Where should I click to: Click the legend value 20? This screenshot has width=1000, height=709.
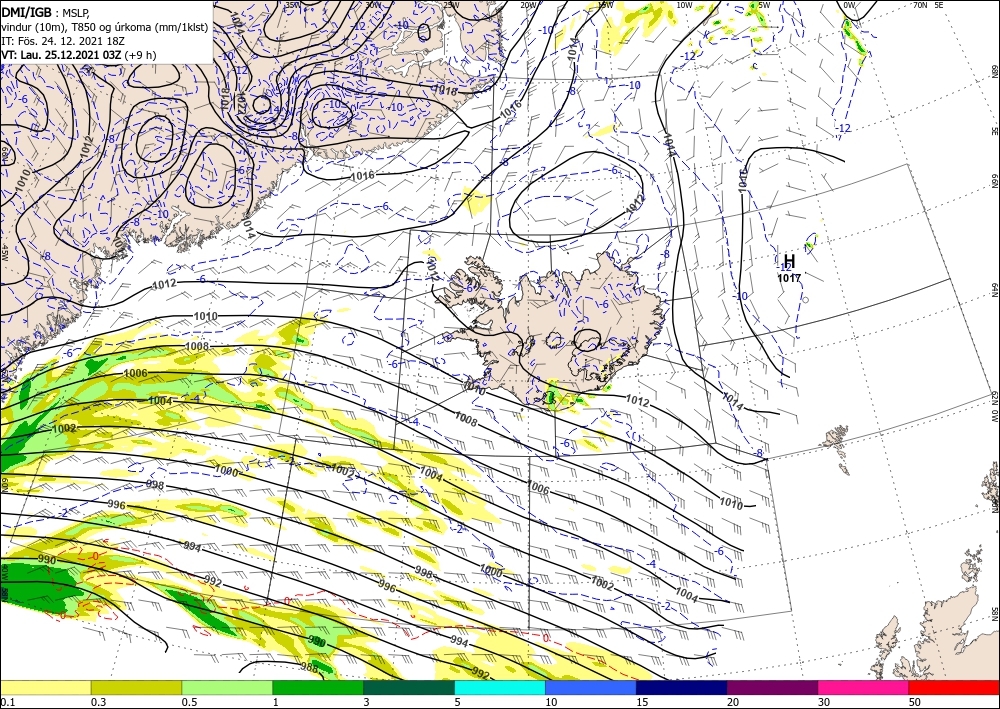(x=733, y=702)
